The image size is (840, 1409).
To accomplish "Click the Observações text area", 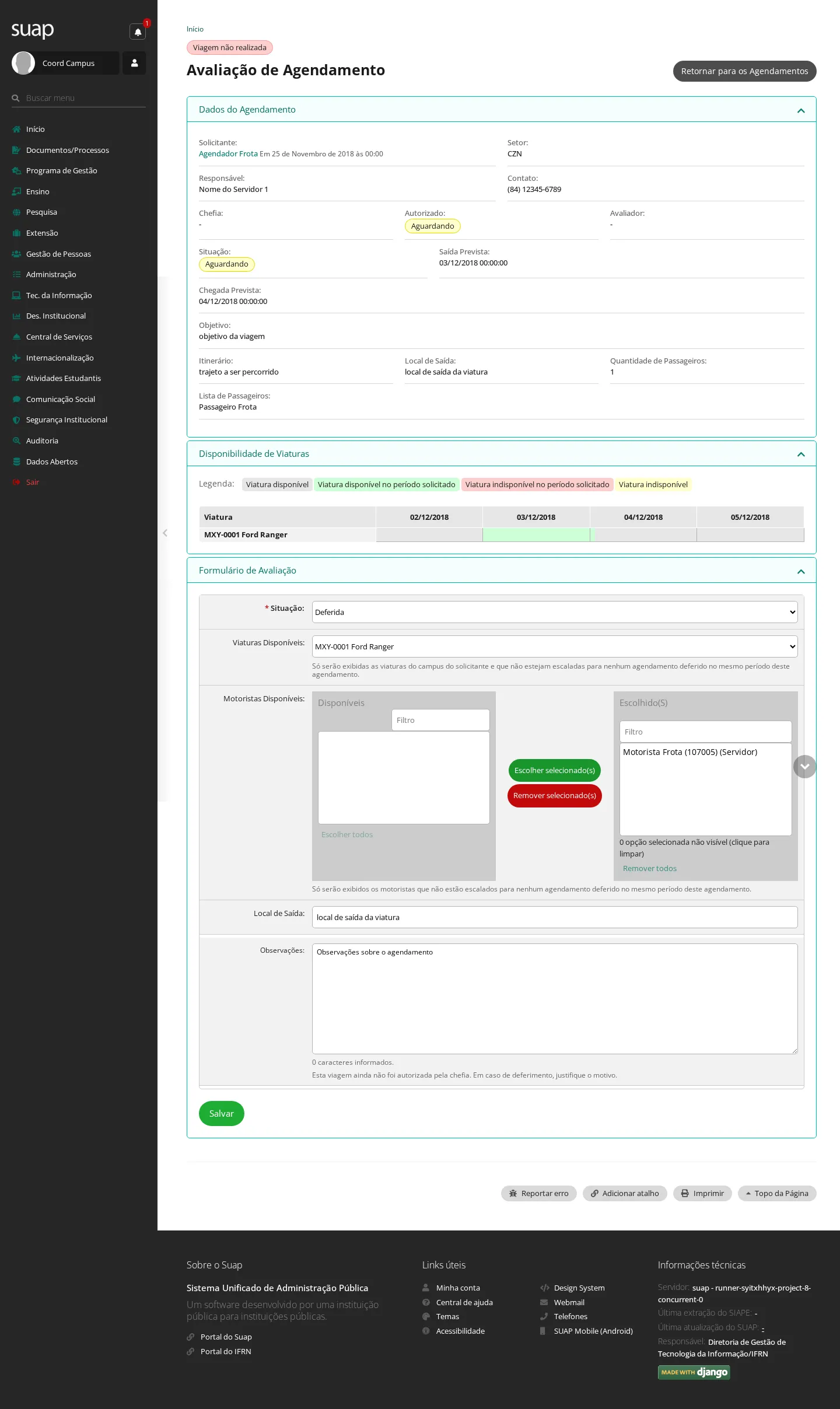I will coord(555,999).
